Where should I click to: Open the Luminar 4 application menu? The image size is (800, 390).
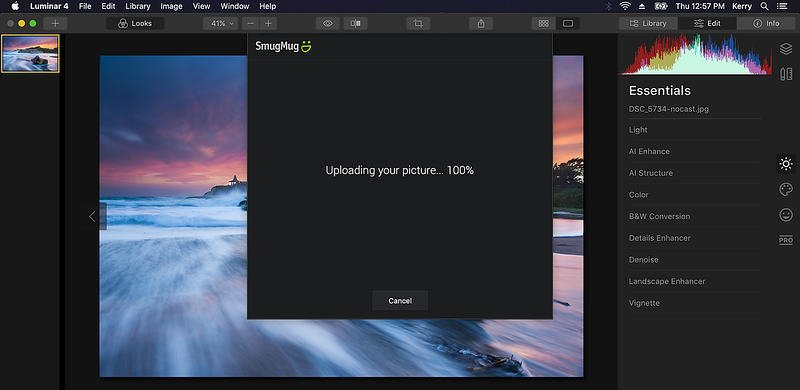point(50,6)
